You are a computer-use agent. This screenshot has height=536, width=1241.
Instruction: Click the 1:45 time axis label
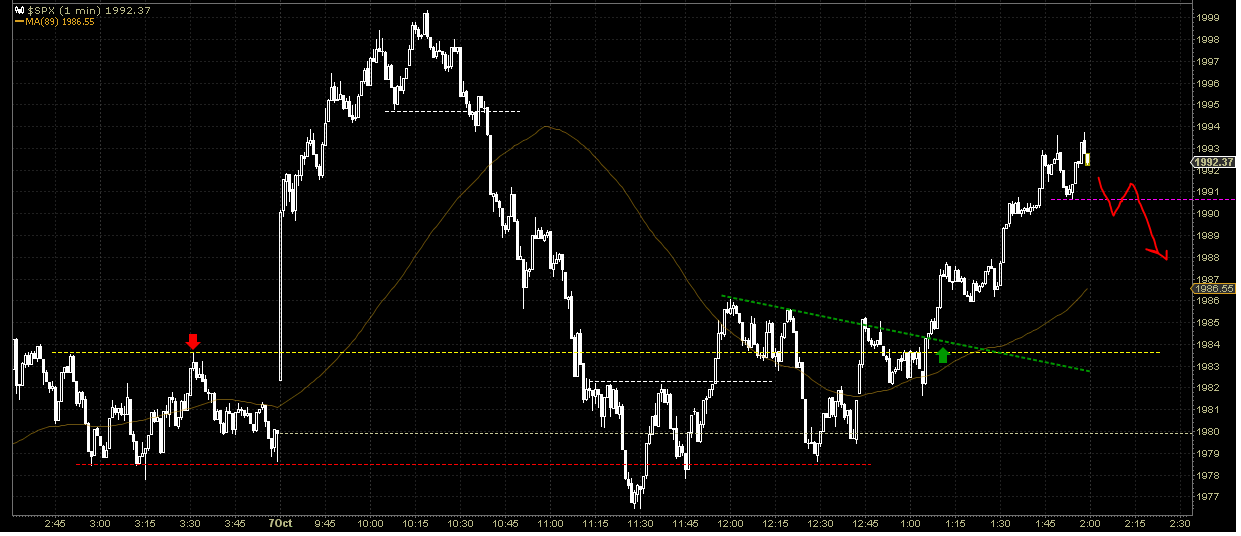coord(1045,523)
